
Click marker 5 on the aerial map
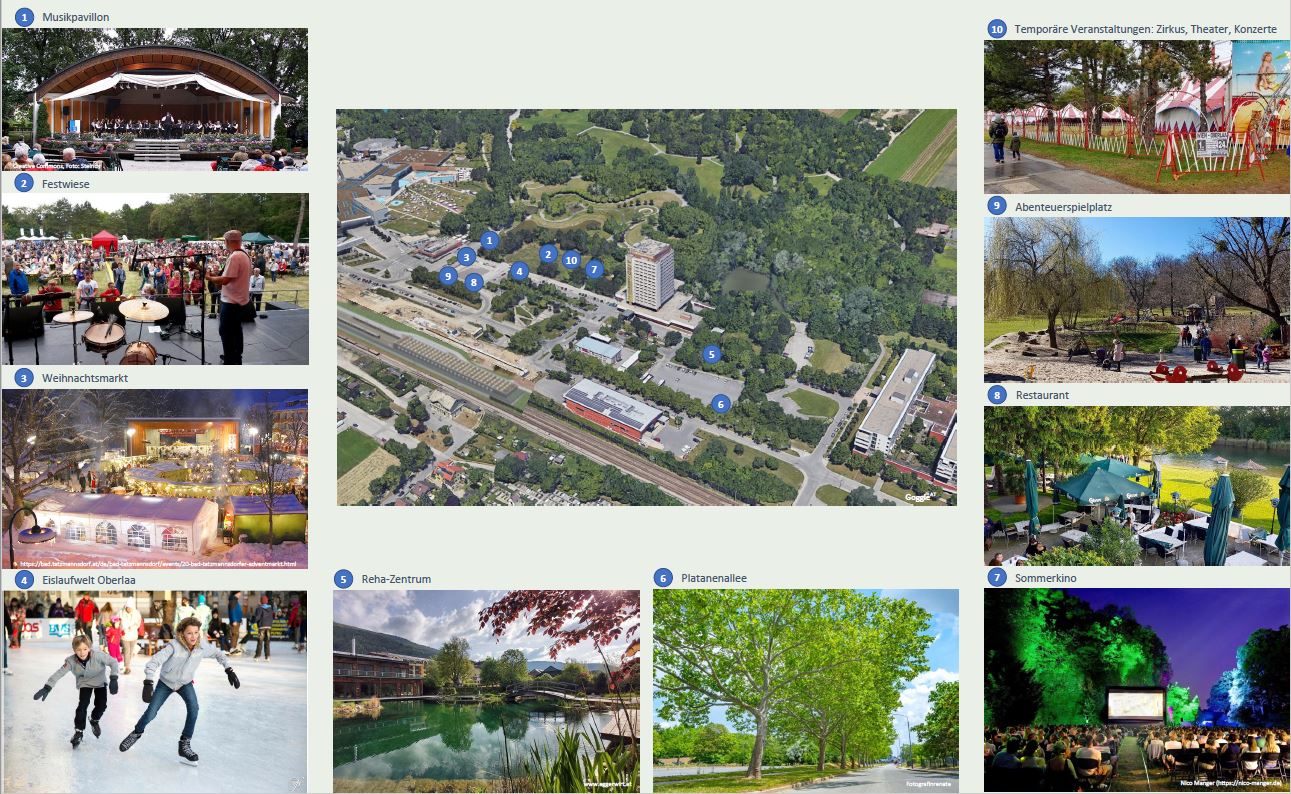click(711, 354)
